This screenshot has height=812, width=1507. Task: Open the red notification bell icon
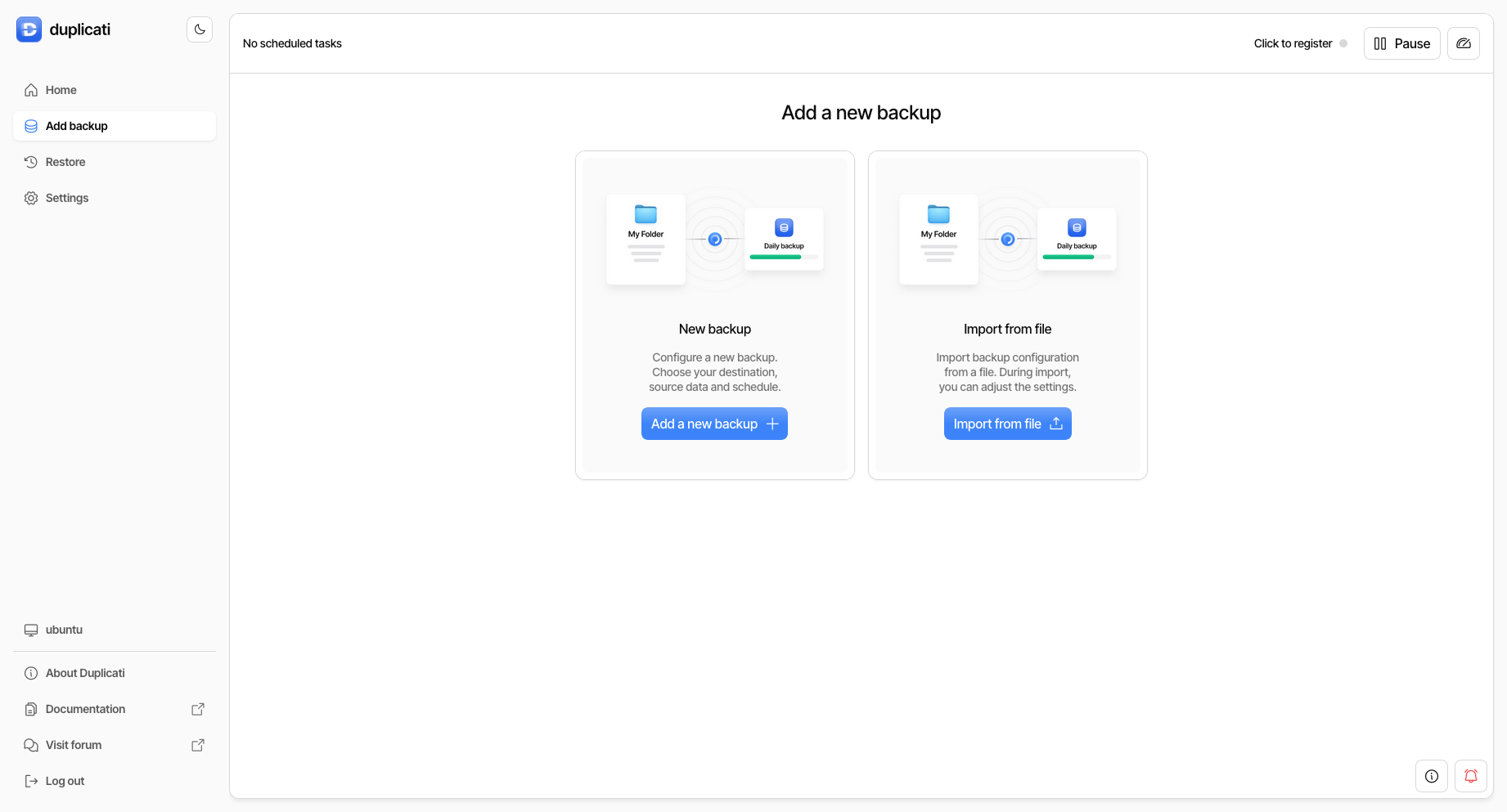(1471, 776)
